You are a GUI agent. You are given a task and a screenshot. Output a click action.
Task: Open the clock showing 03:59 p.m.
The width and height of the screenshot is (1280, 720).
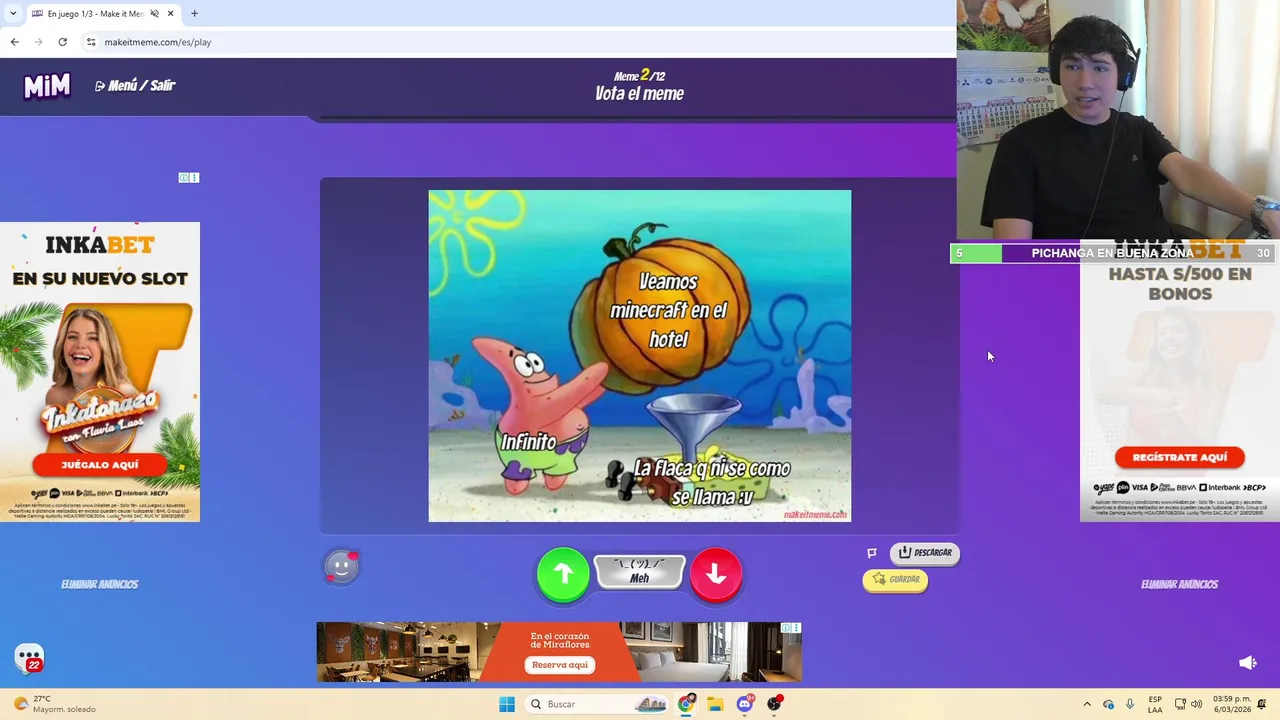1231,704
